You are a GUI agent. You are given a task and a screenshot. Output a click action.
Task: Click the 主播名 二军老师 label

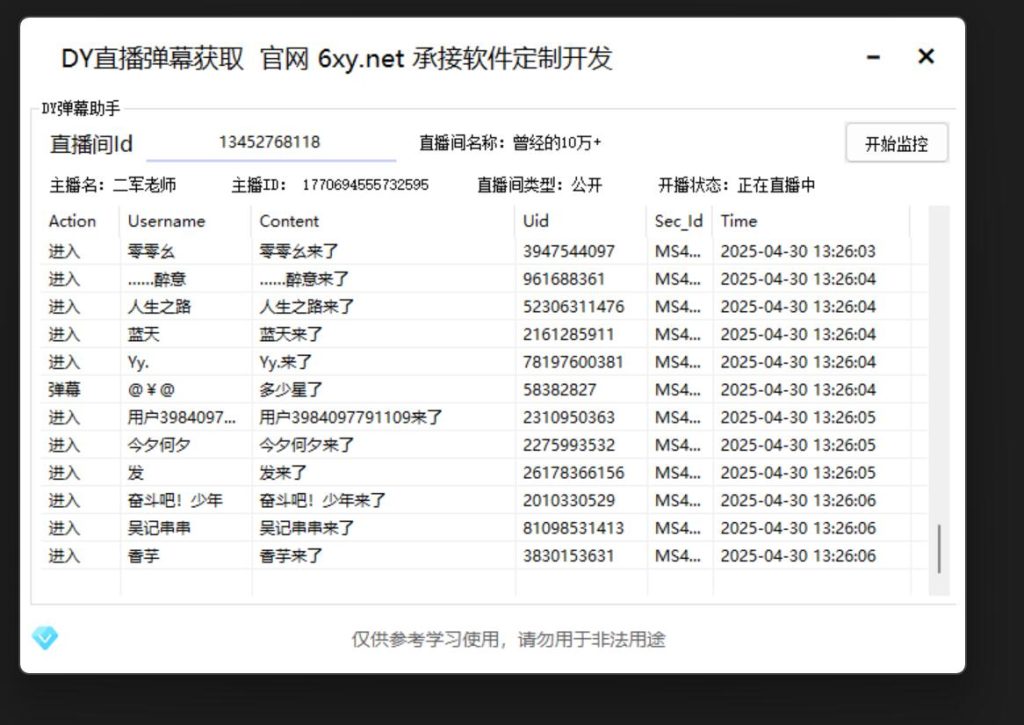coord(113,185)
